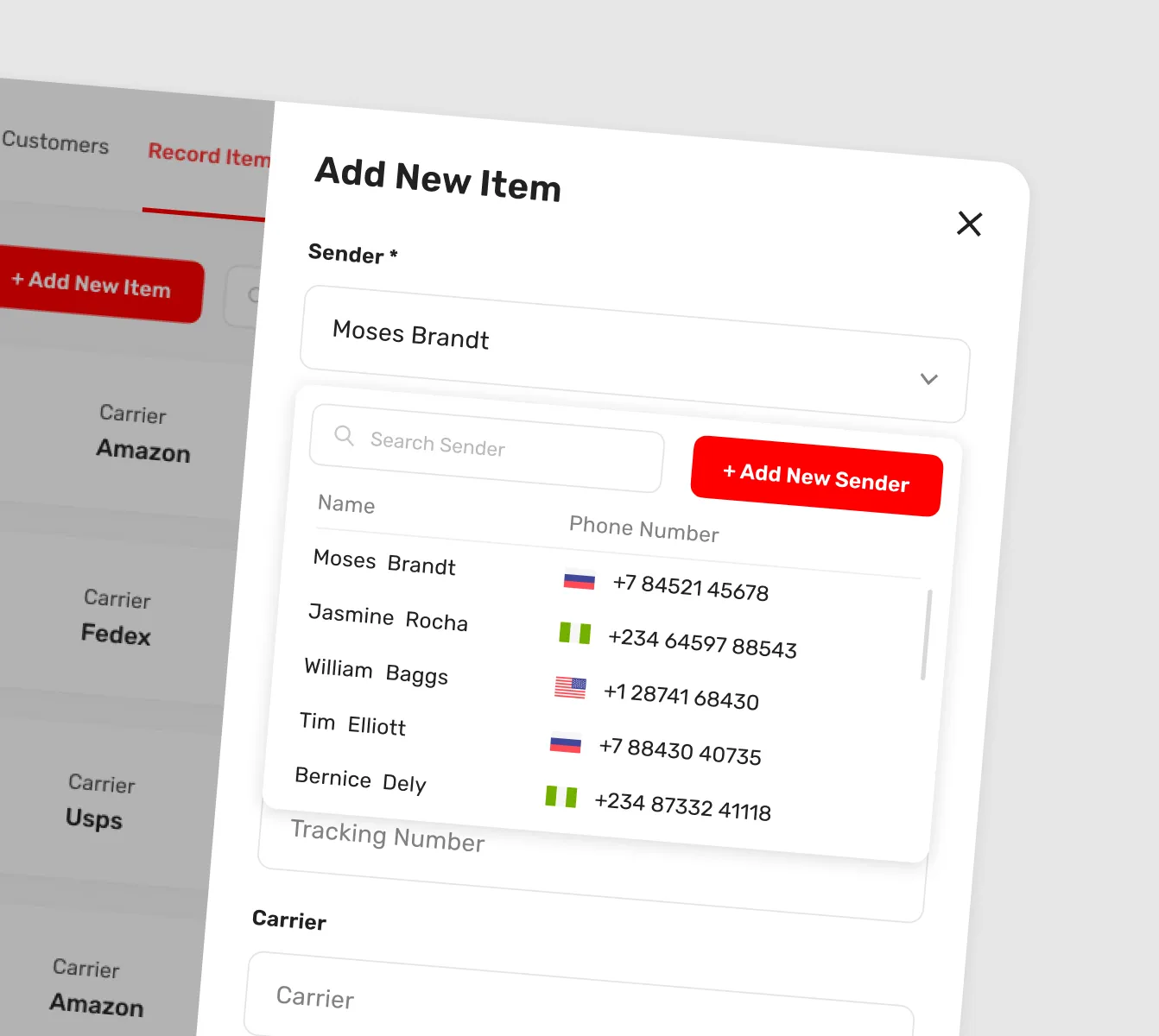Click the Russian flag beside +7 88430 40735
This screenshot has height=1036, width=1159.
pos(566,742)
